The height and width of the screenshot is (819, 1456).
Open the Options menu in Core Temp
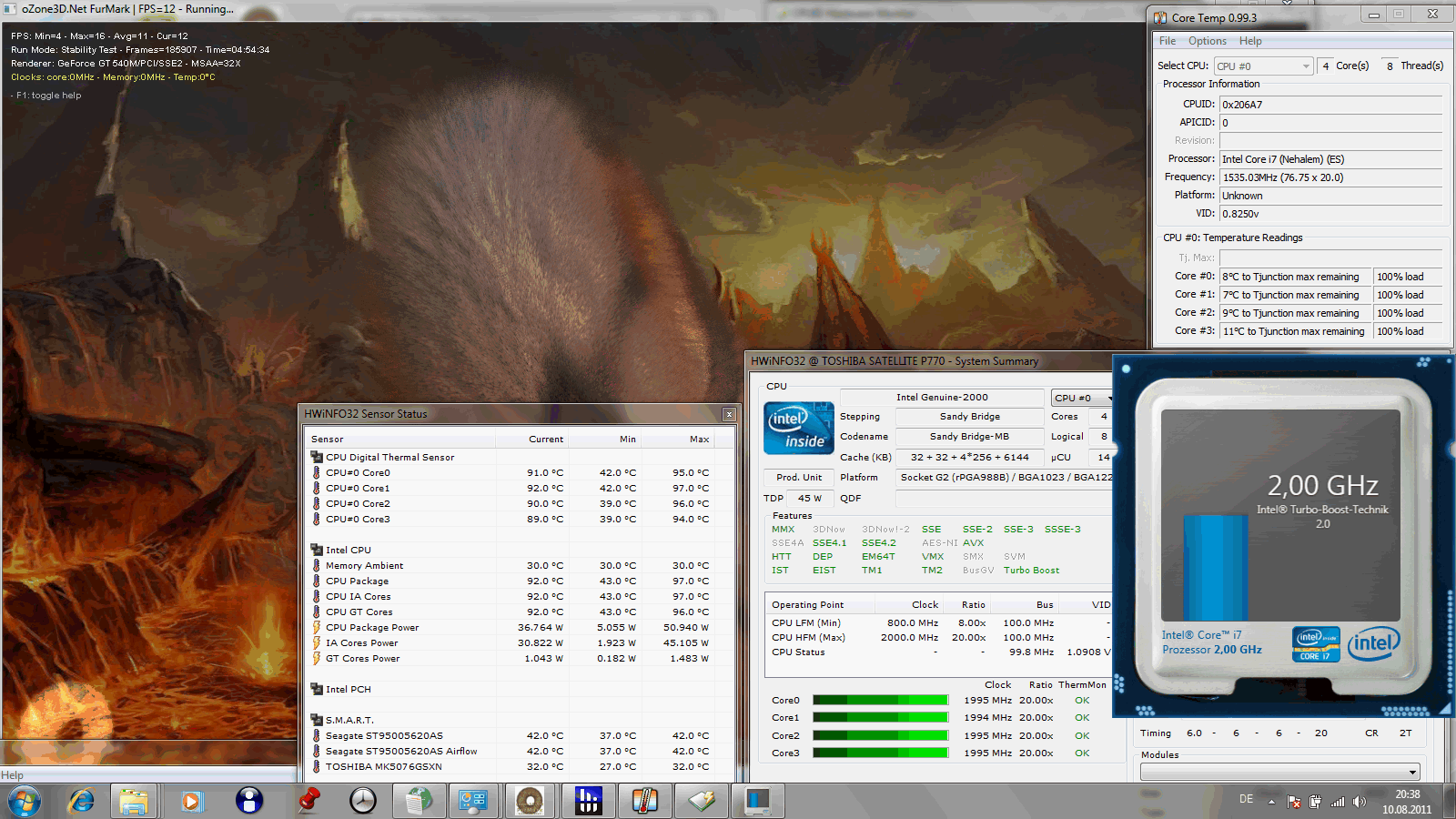[1208, 41]
